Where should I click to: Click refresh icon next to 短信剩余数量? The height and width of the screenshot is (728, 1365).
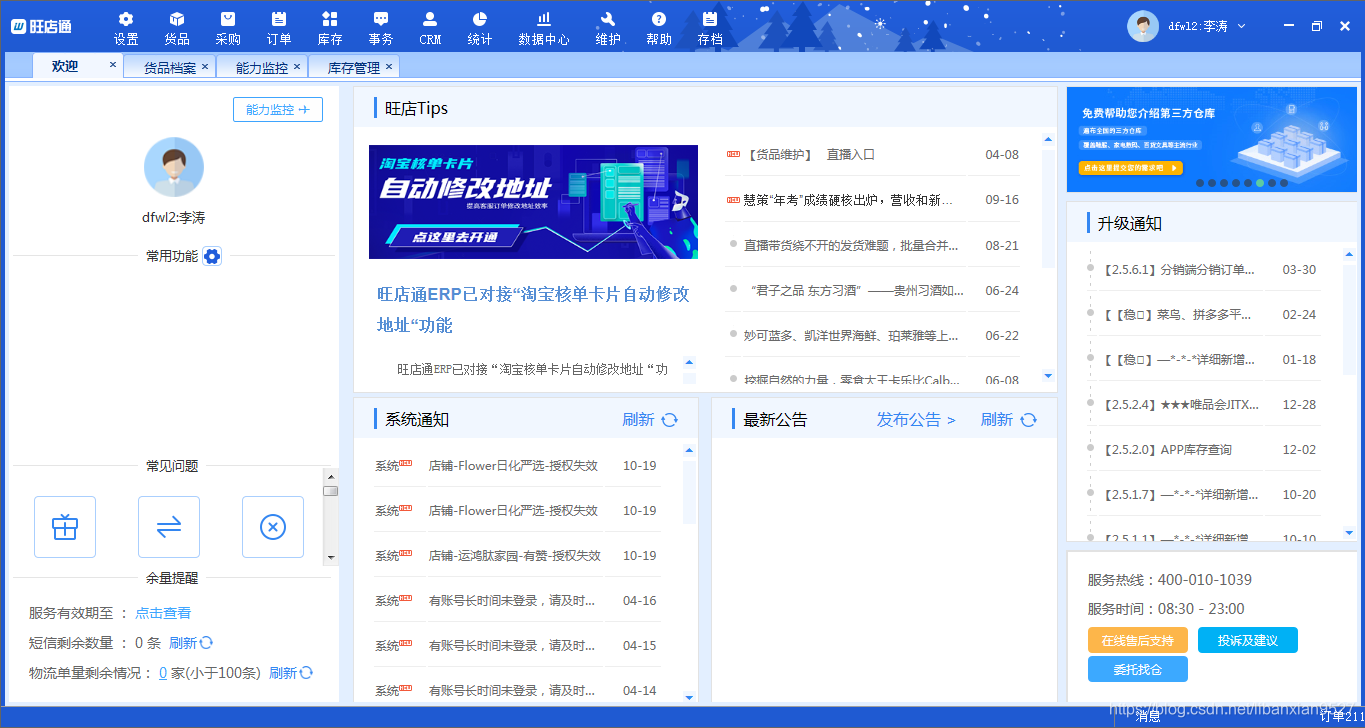point(207,643)
